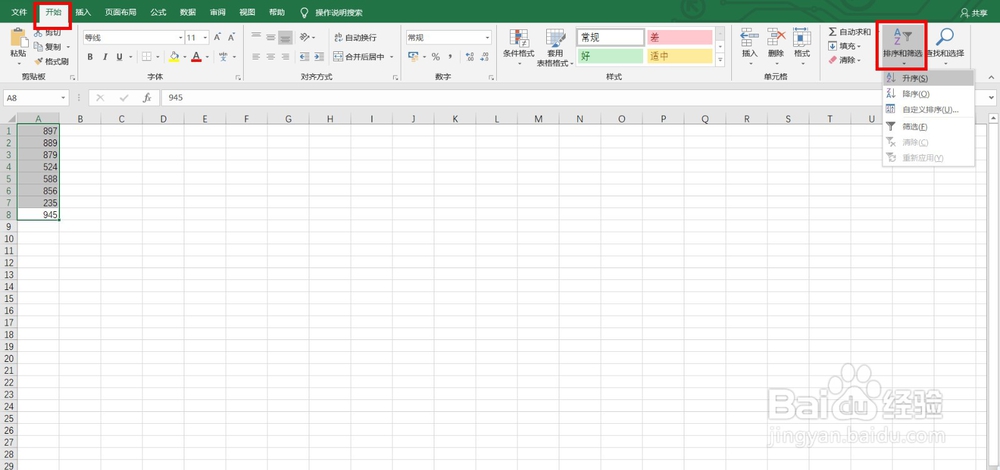Increase font size with larger A

click(217, 38)
